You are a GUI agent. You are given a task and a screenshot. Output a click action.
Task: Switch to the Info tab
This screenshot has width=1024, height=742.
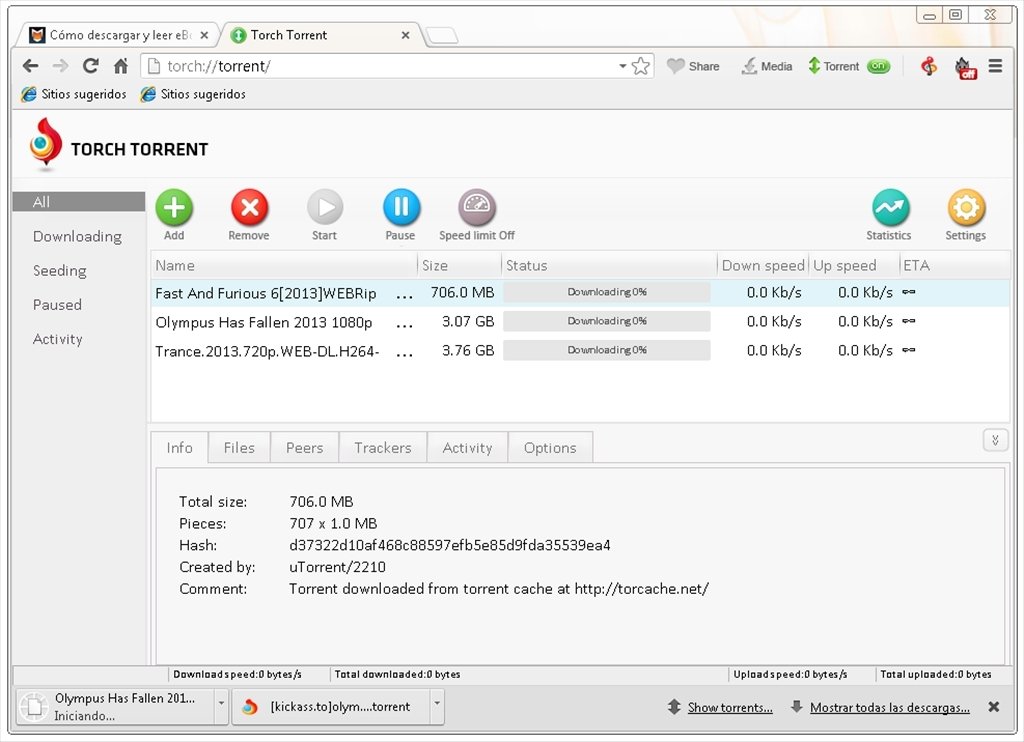click(x=180, y=447)
